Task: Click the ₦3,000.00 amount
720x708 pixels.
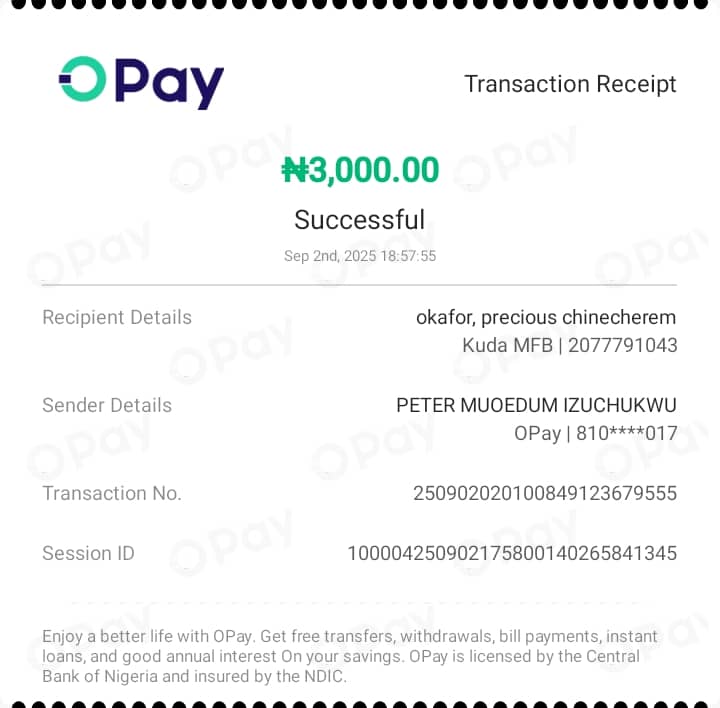Action: pos(360,170)
